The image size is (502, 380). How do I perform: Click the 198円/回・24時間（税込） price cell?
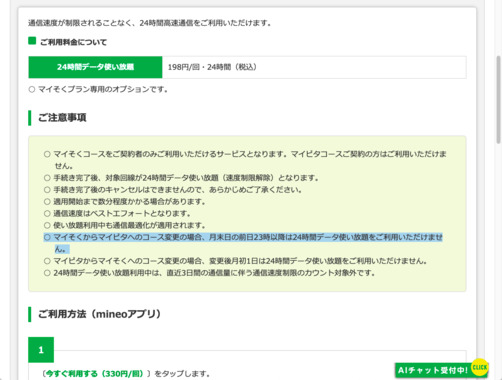[x=314, y=67]
